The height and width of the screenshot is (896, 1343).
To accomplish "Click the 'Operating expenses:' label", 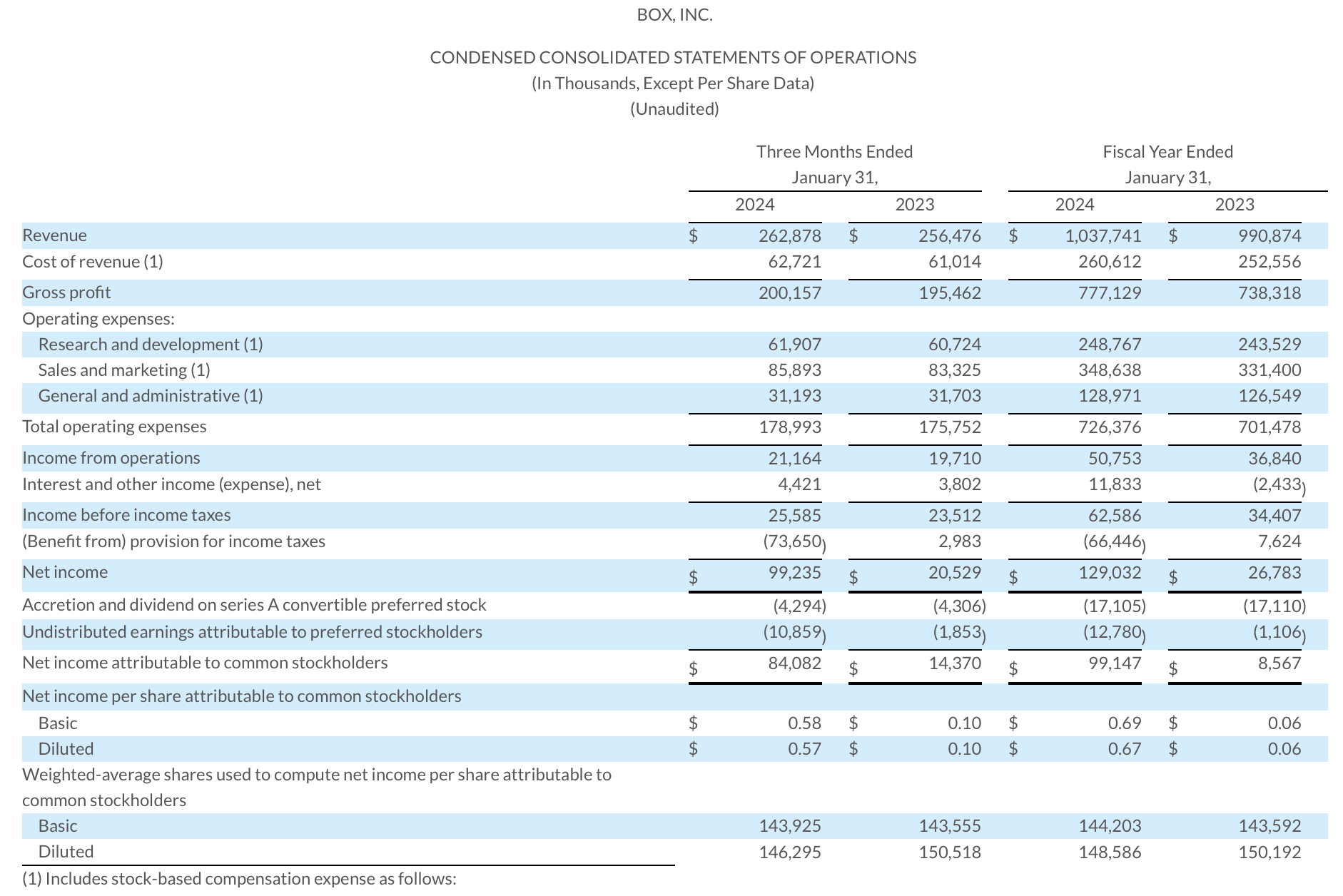I will click(98, 319).
